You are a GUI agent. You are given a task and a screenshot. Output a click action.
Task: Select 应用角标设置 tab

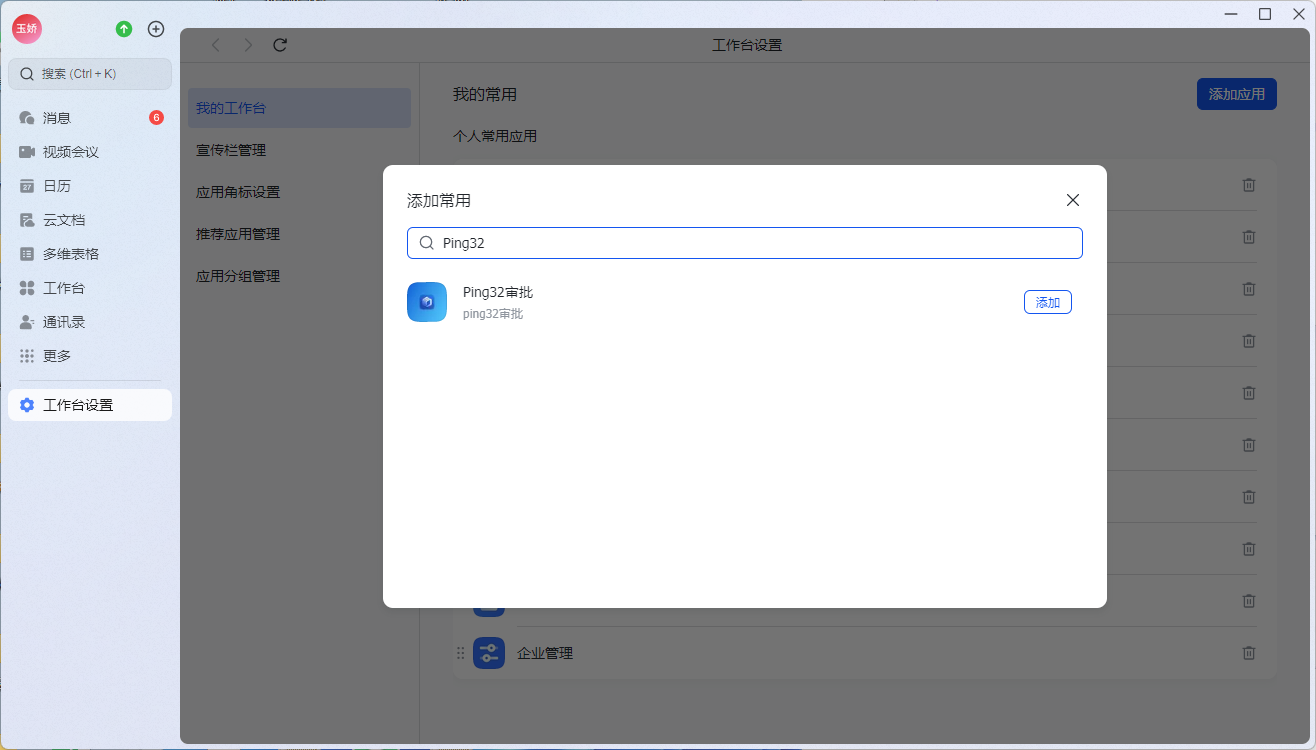(299, 192)
